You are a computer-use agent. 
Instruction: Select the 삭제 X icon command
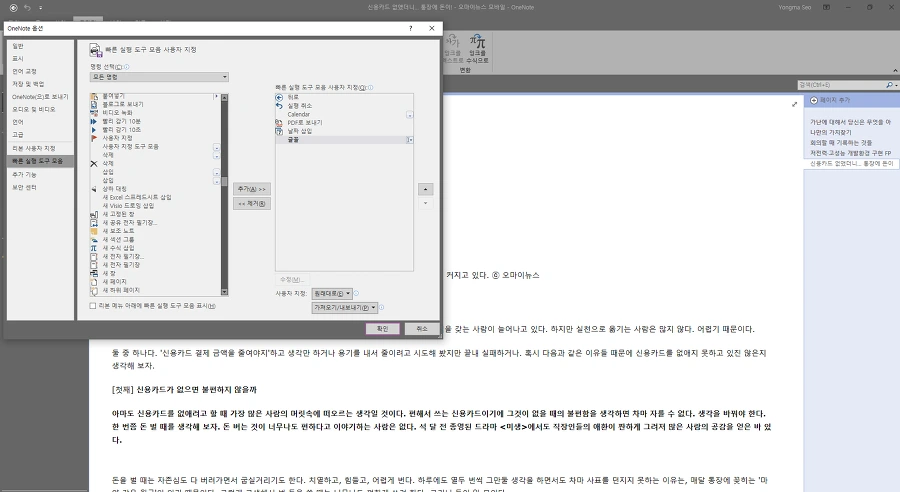(x=94, y=164)
